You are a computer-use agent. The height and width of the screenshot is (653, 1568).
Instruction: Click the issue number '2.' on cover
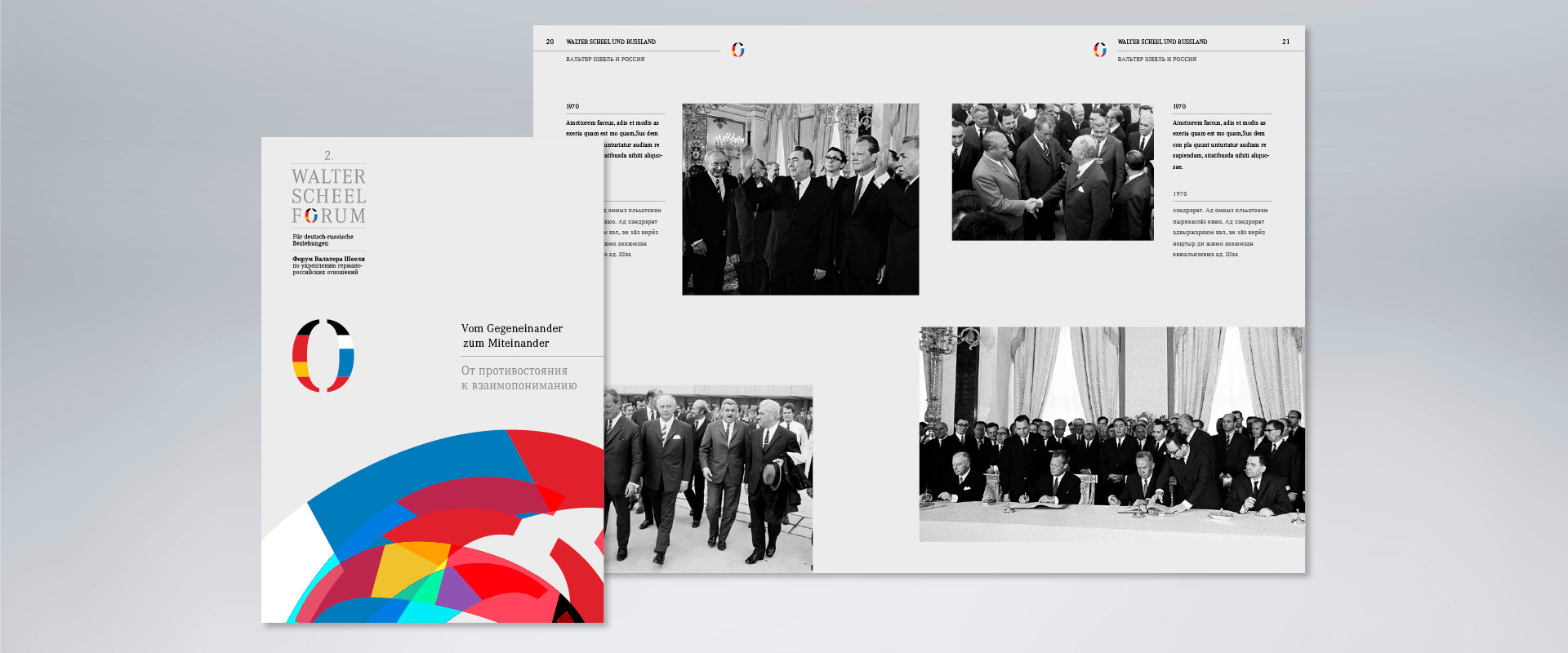328,155
